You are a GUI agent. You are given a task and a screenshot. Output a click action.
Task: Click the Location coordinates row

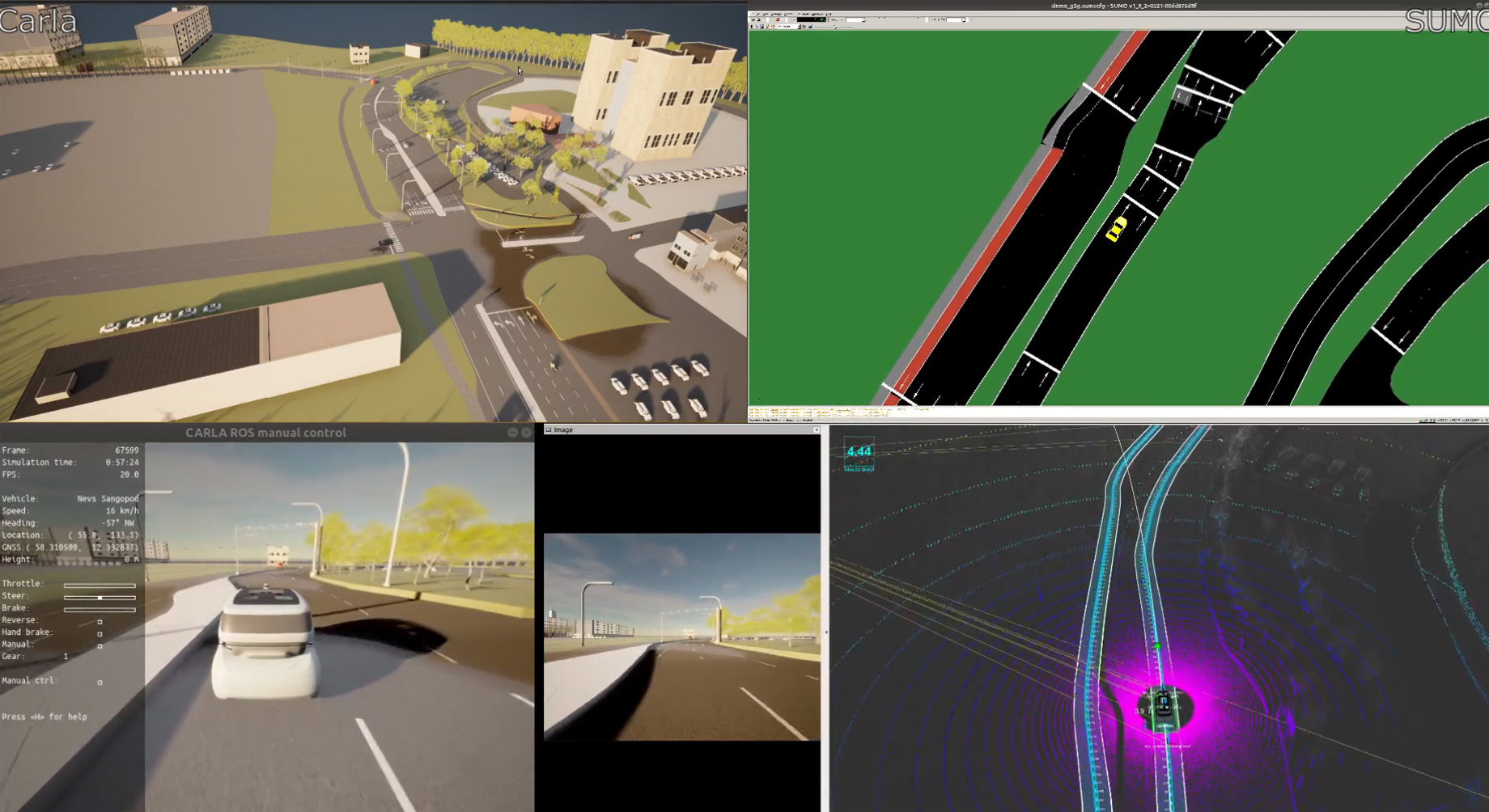70,535
